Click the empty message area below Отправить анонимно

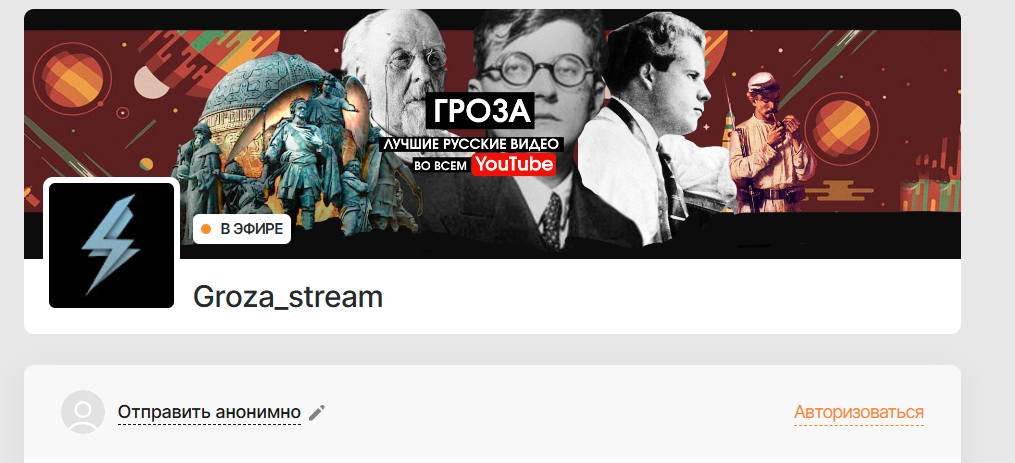click(492, 451)
